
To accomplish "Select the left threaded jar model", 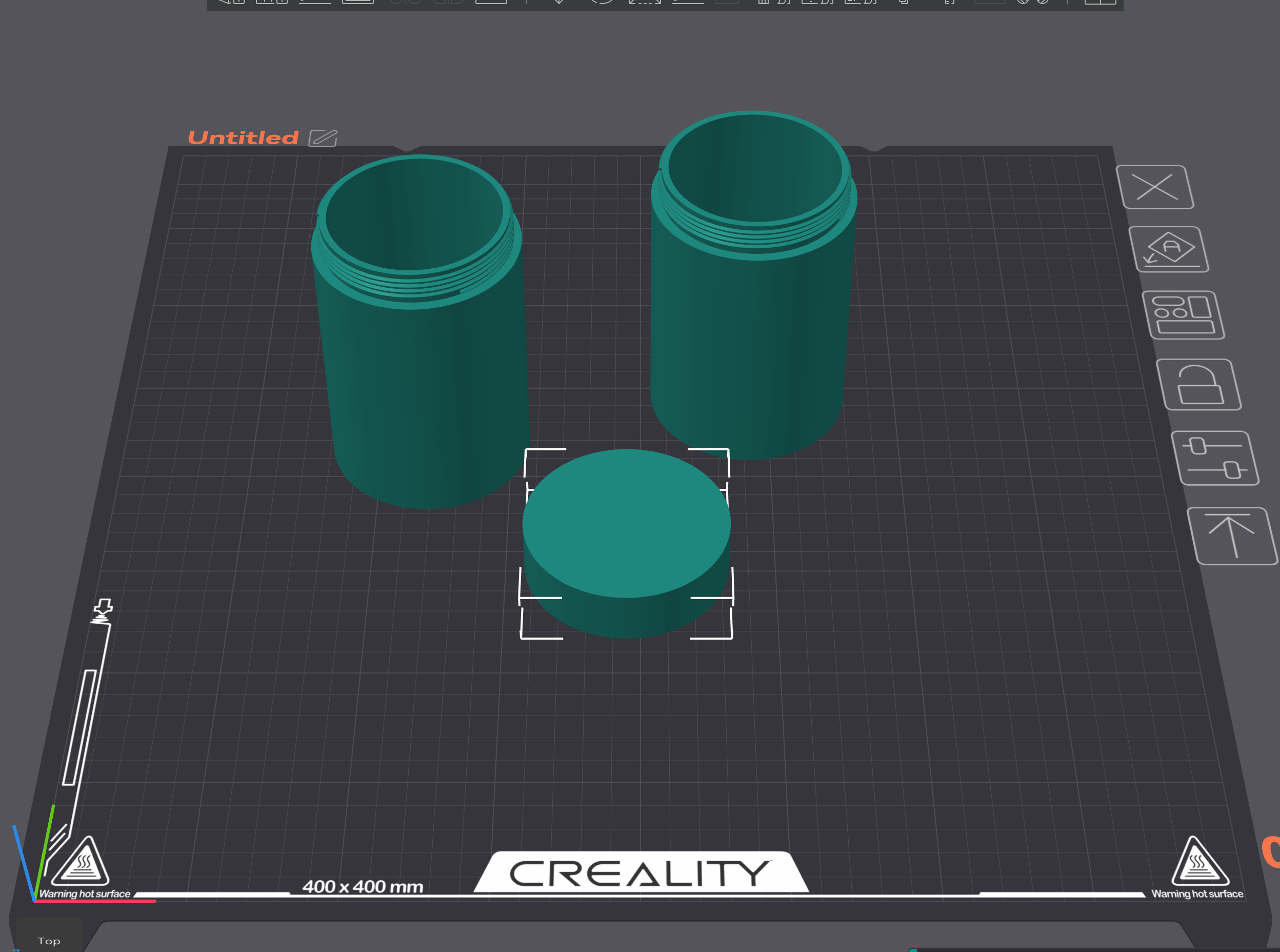I will tap(419, 331).
